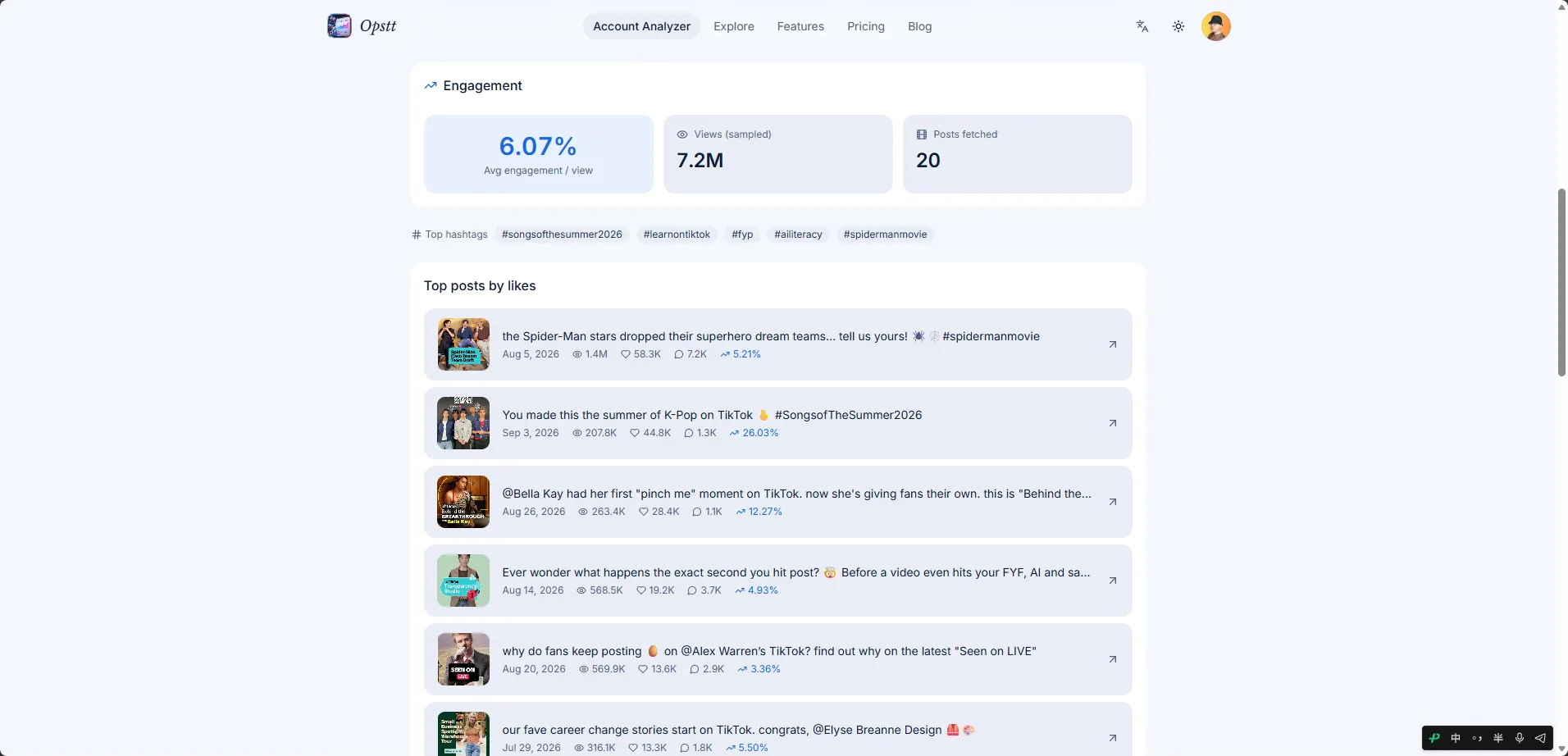Open the Account Analyzer tab

pyautogui.click(x=641, y=26)
